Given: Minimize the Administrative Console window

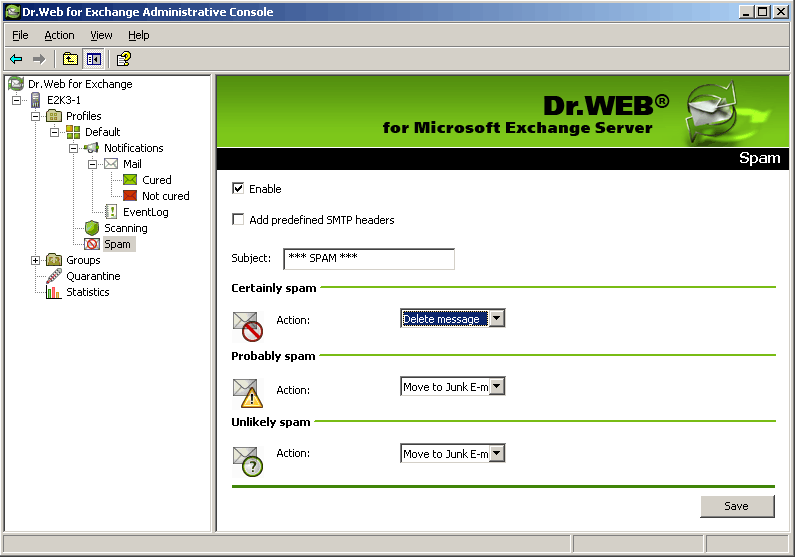Looking at the screenshot, I should click(x=746, y=12).
